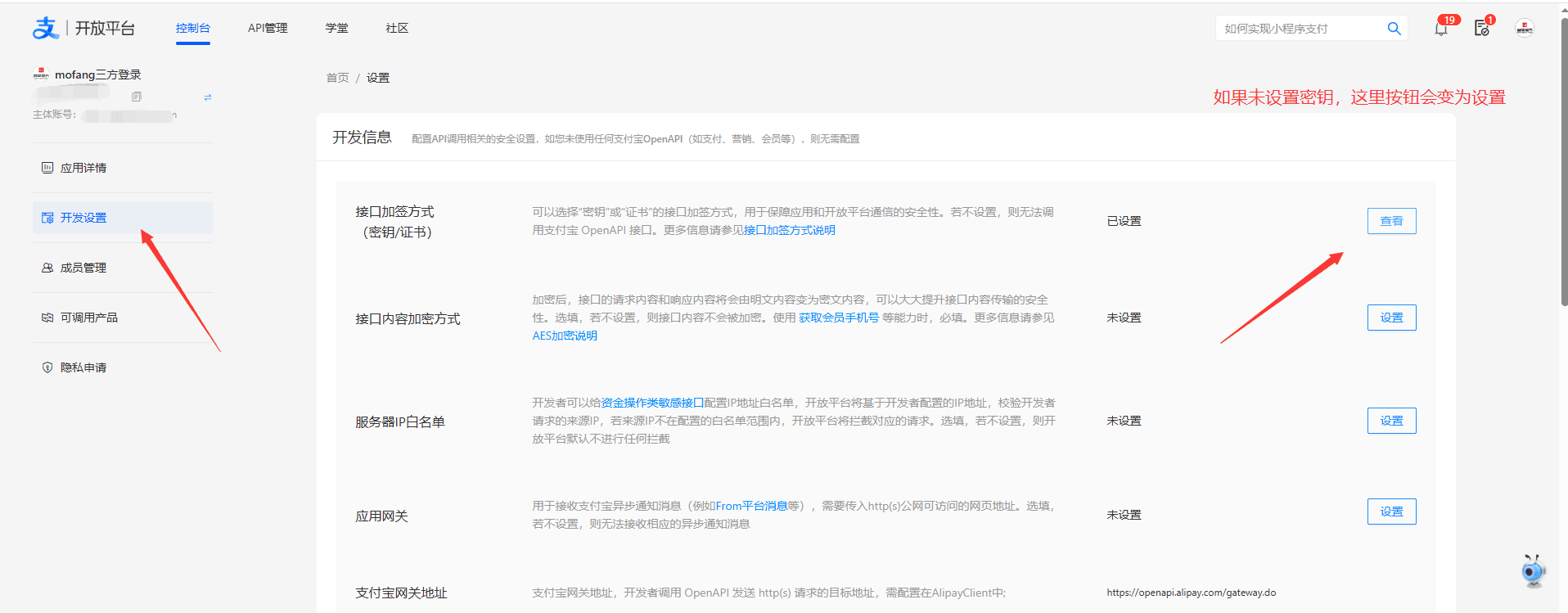Open From平台消息 link

tap(751, 506)
